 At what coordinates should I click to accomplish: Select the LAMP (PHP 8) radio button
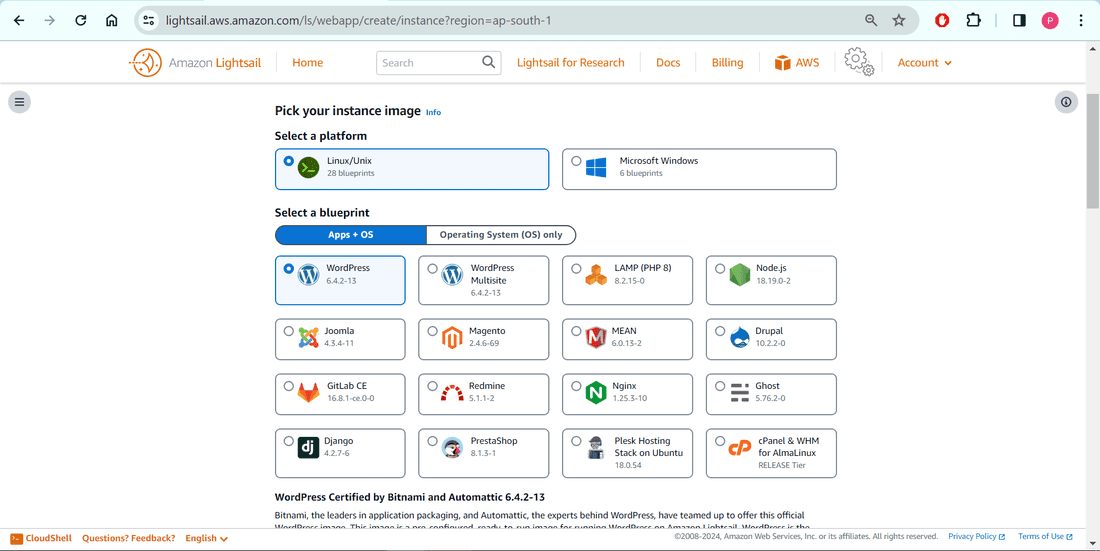(576, 269)
